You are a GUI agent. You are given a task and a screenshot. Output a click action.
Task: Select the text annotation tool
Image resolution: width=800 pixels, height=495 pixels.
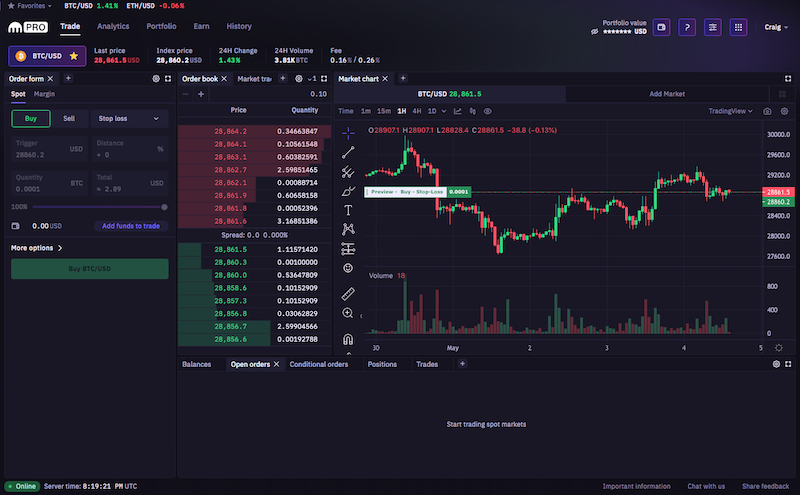coord(348,210)
